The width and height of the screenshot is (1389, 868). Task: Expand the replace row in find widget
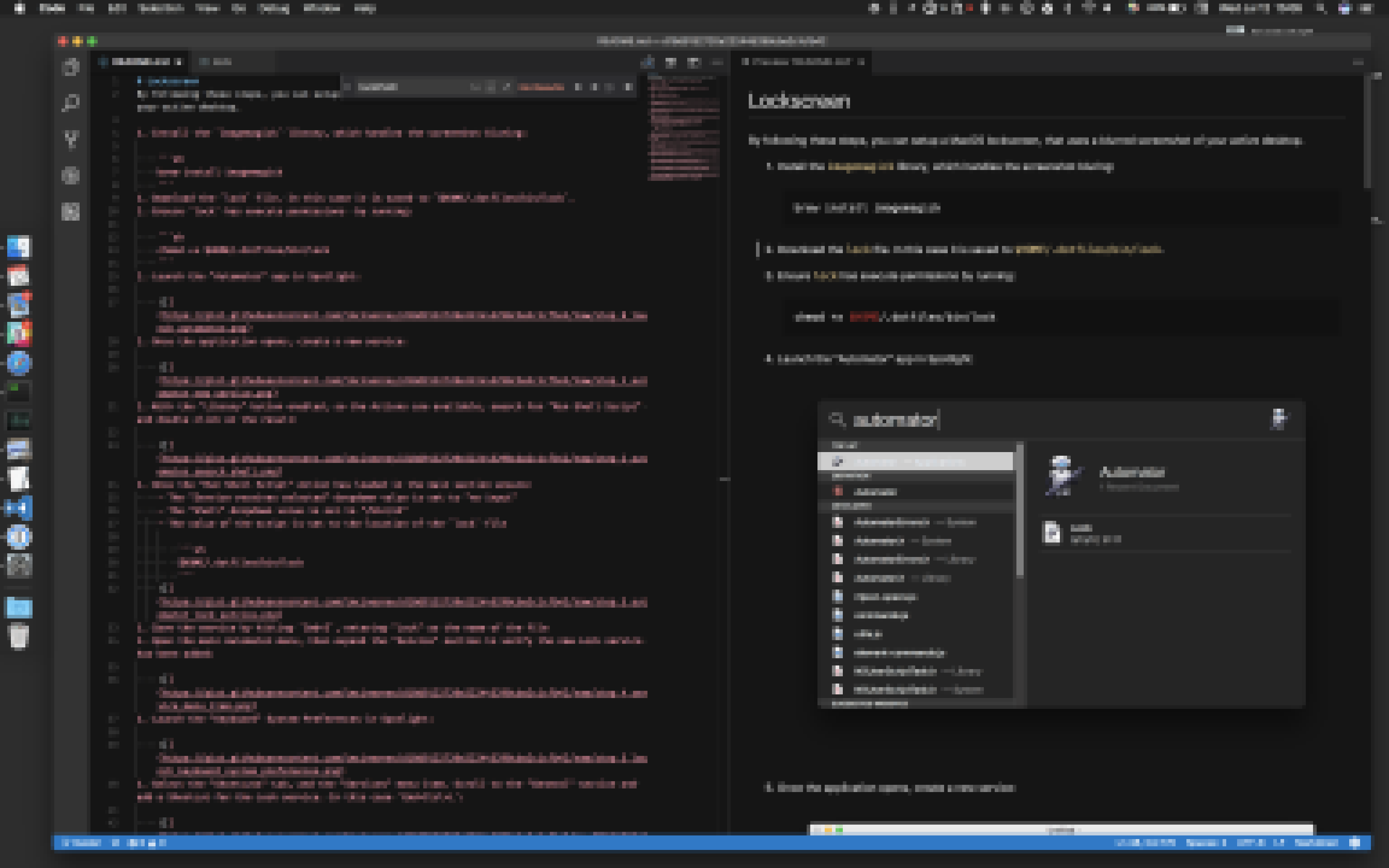coord(347,87)
